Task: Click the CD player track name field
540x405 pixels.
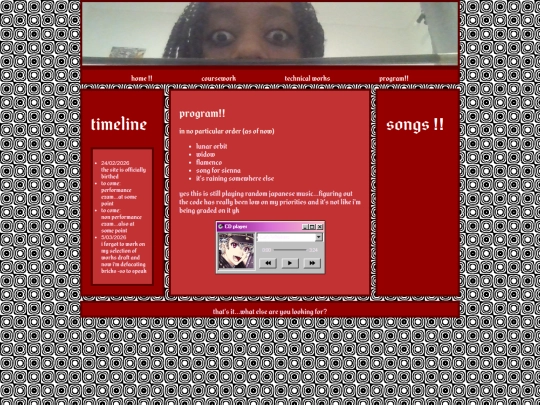Action: point(286,237)
